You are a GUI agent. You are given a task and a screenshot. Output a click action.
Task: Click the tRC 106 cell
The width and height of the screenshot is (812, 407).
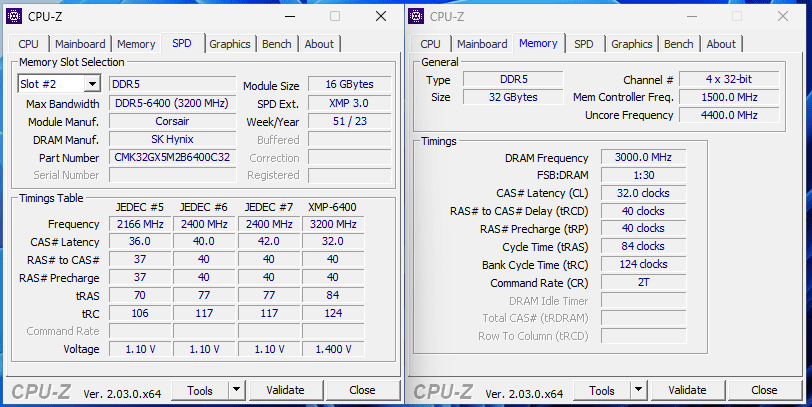(x=140, y=313)
